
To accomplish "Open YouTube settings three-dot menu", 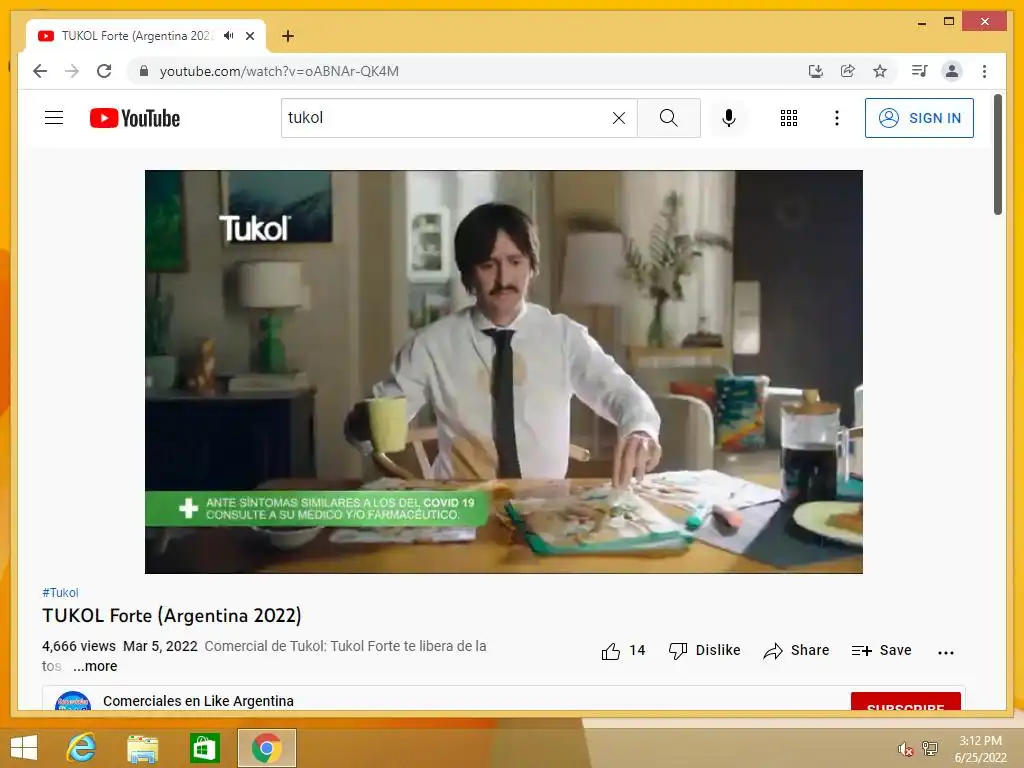I will pyautogui.click(x=837, y=118).
